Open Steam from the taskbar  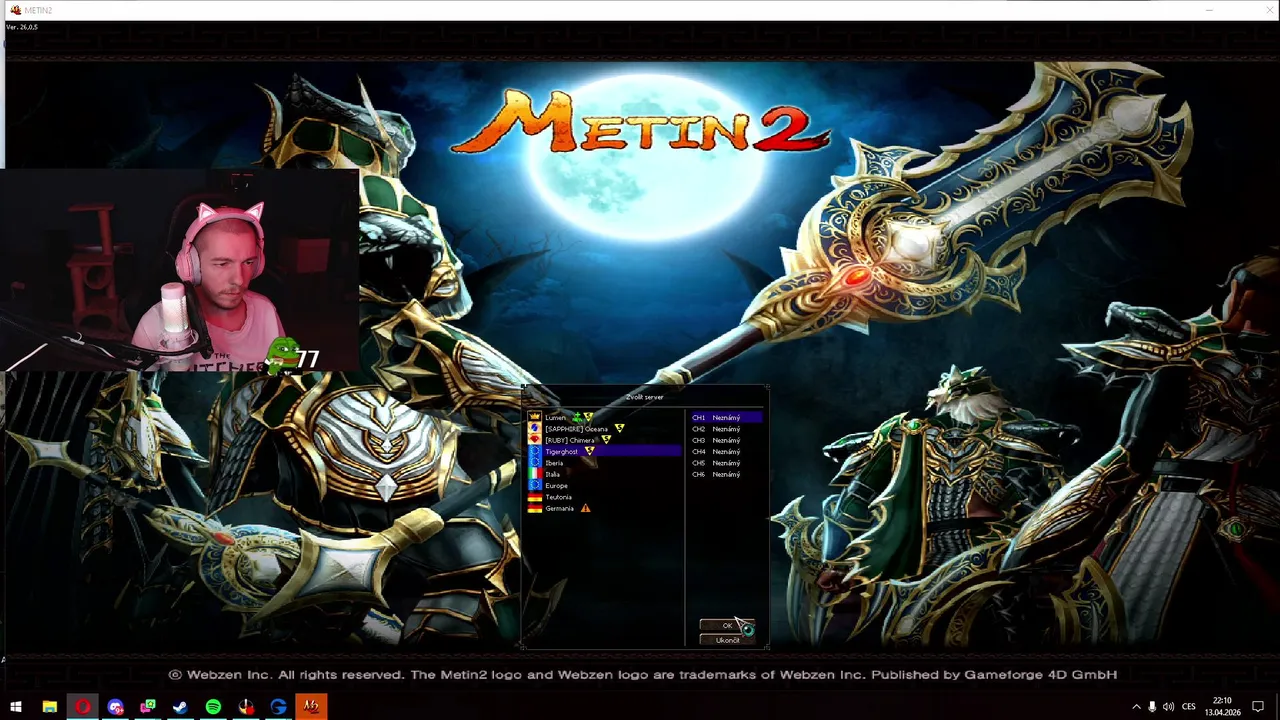pyautogui.click(x=180, y=707)
